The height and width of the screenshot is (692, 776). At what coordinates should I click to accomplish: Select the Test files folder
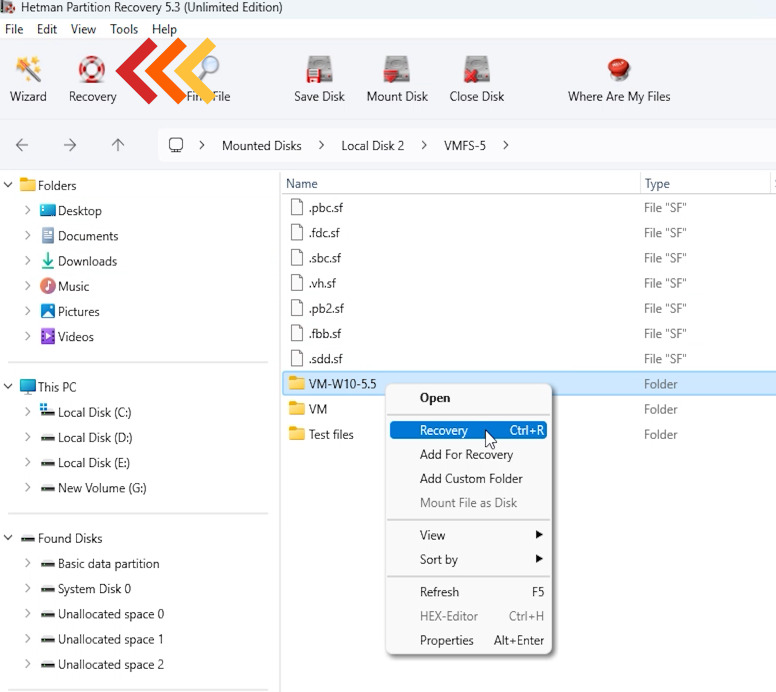coord(331,435)
